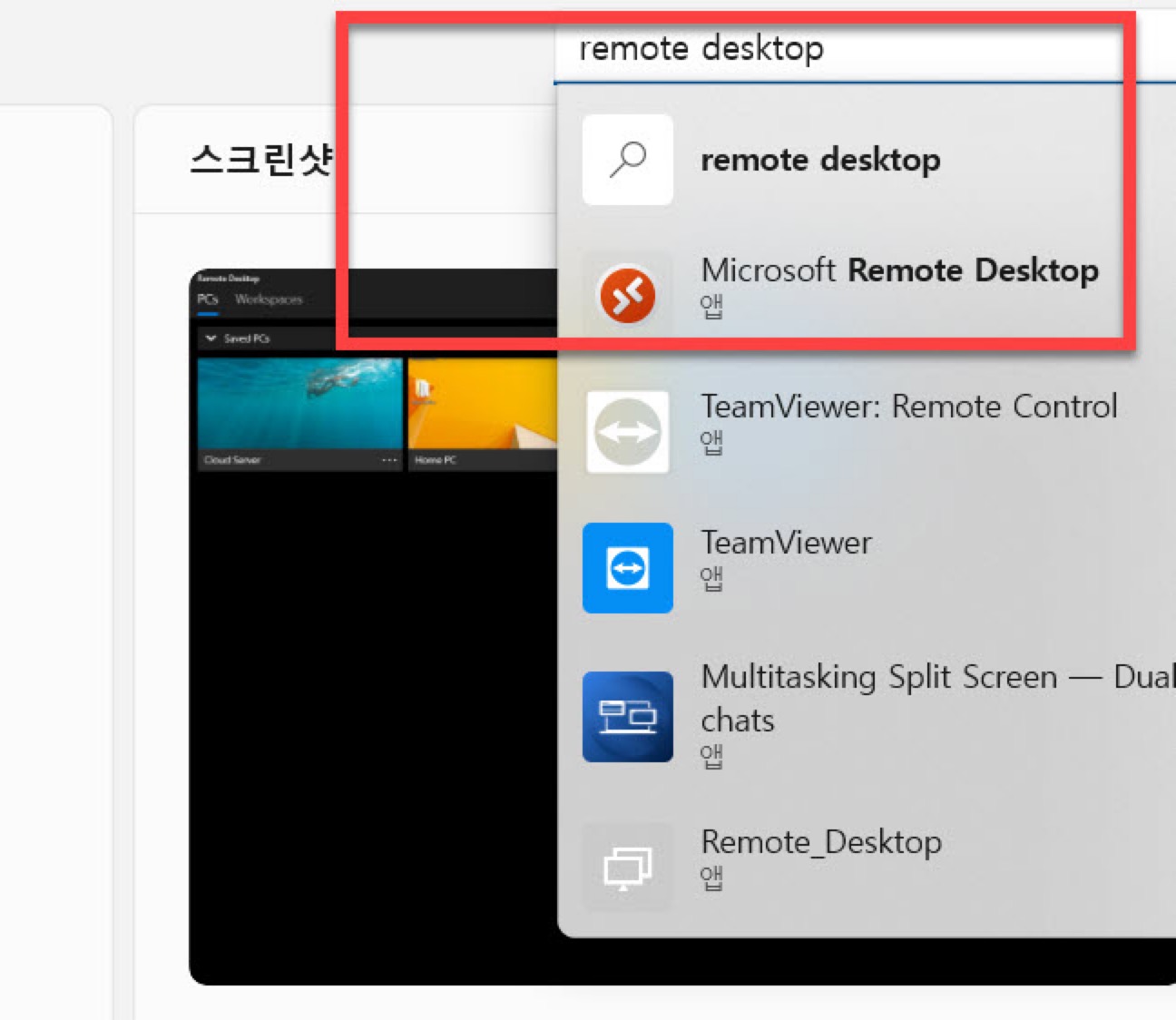Choose the TeamViewer: Remote Control result text

click(x=908, y=407)
